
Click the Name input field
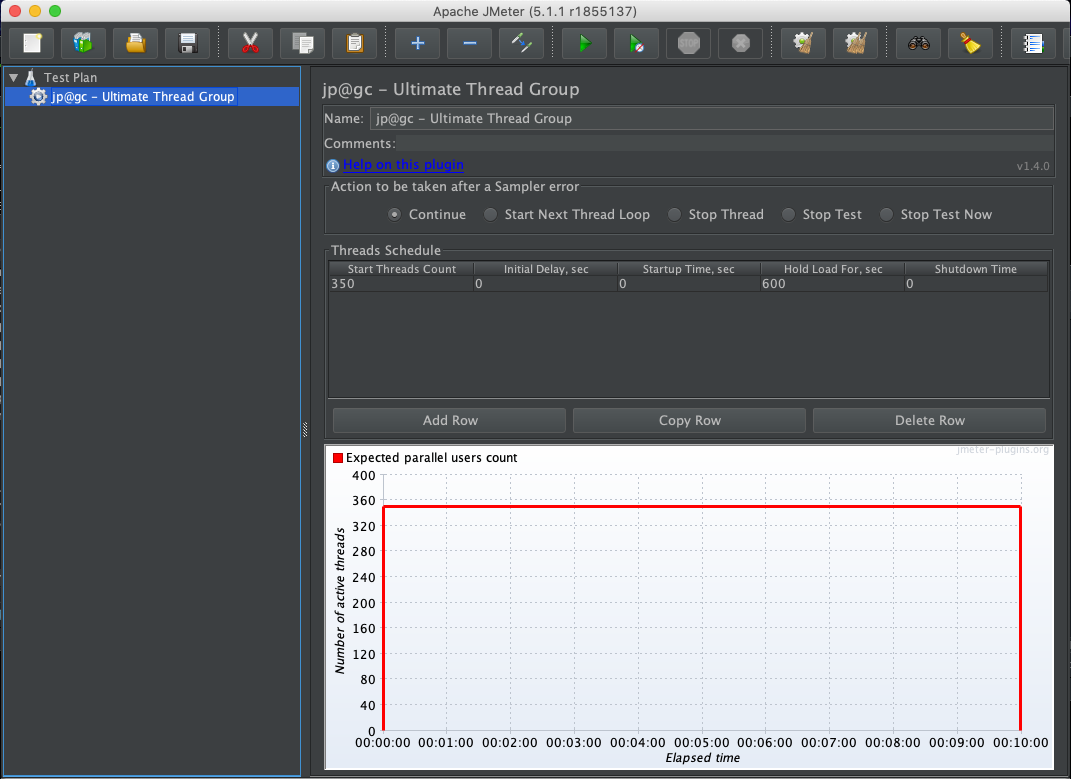pos(711,118)
